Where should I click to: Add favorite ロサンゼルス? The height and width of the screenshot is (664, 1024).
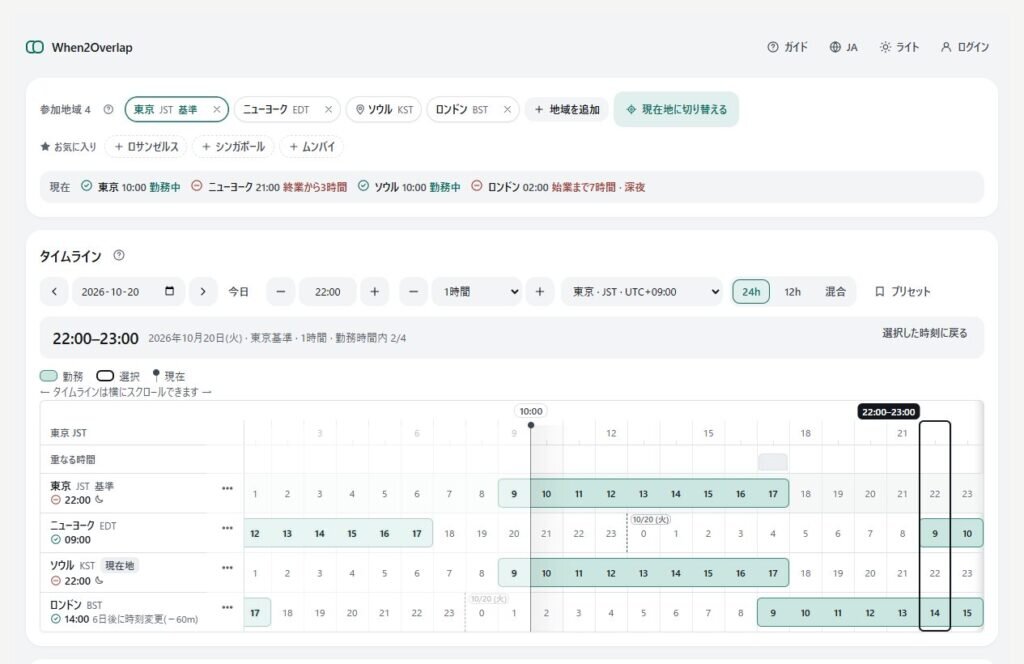click(146, 147)
